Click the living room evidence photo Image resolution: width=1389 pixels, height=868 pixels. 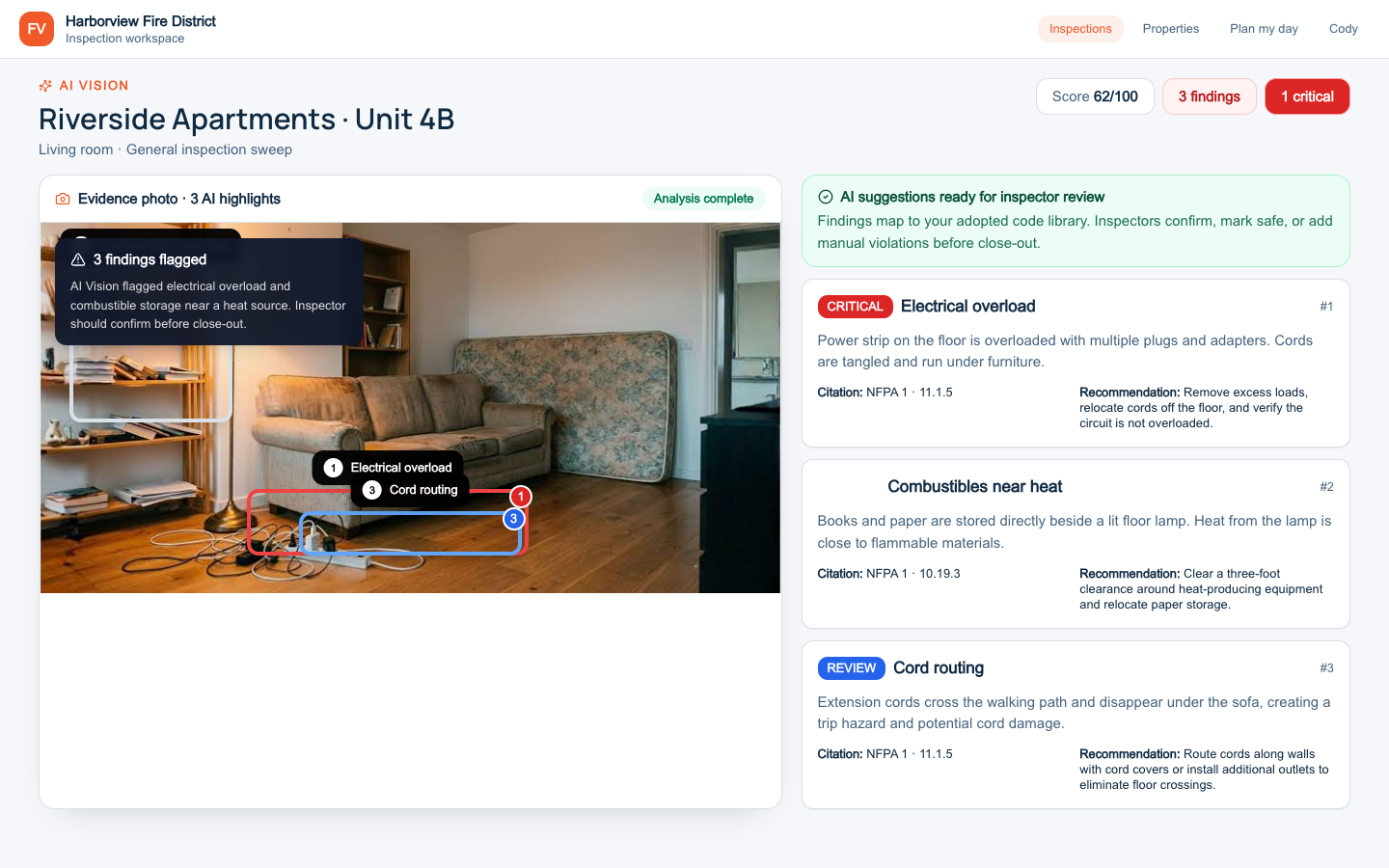click(x=410, y=408)
